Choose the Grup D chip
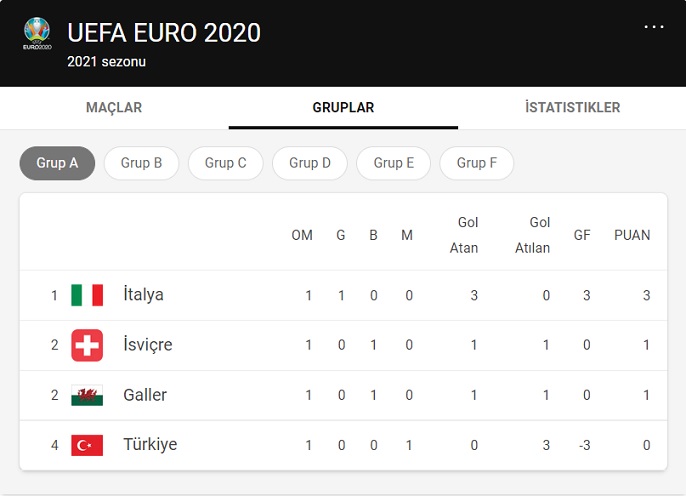686x496 pixels. (x=310, y=163)
